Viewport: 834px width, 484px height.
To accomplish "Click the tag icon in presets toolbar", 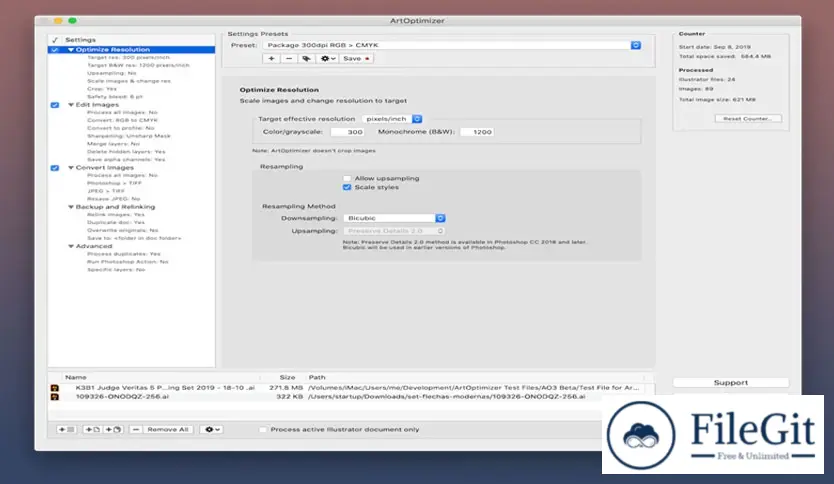I will [306, 59].
